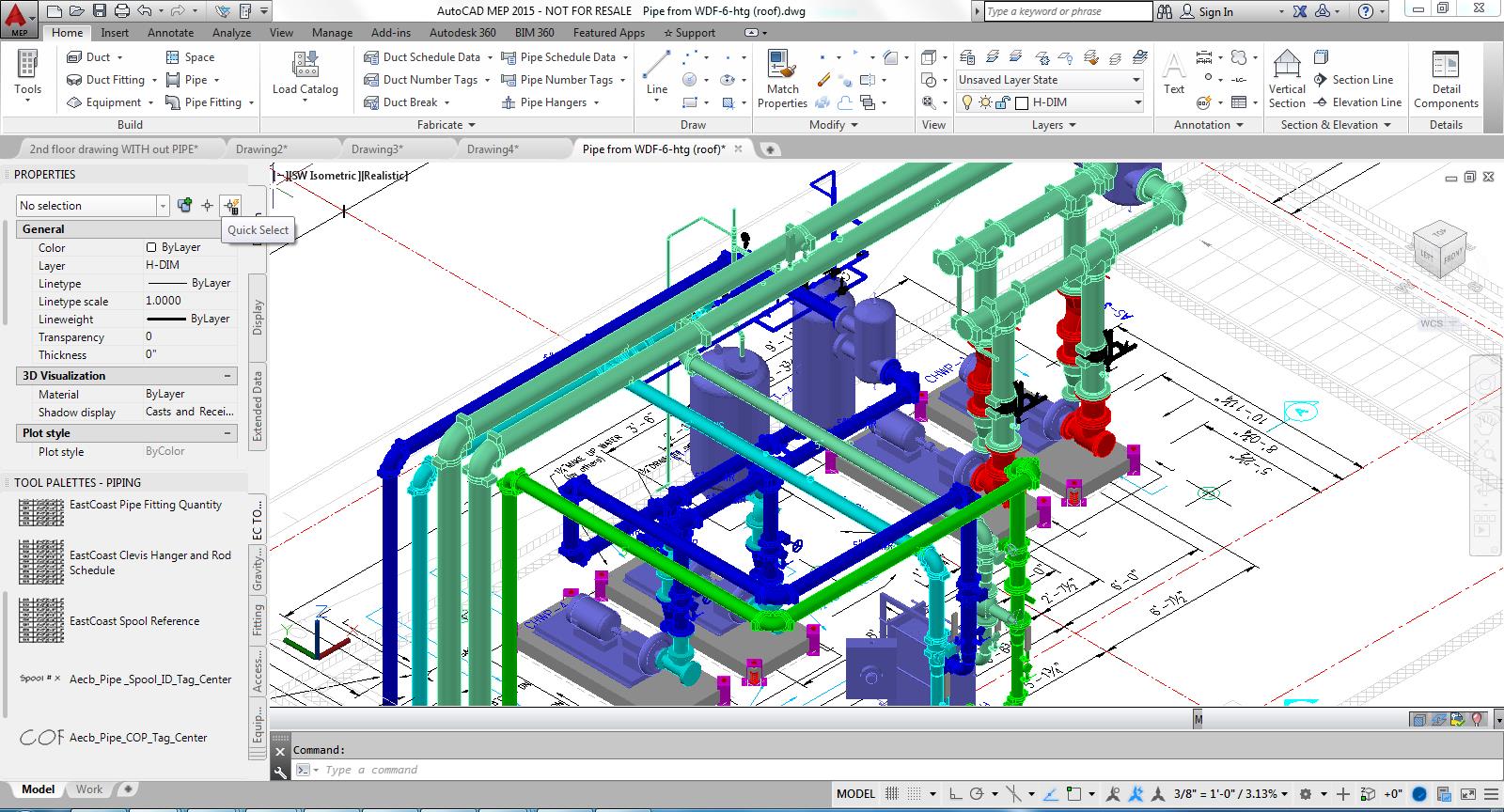Activate the Match Properties tool
1504x812 pixels.
(x=782, y=78)
